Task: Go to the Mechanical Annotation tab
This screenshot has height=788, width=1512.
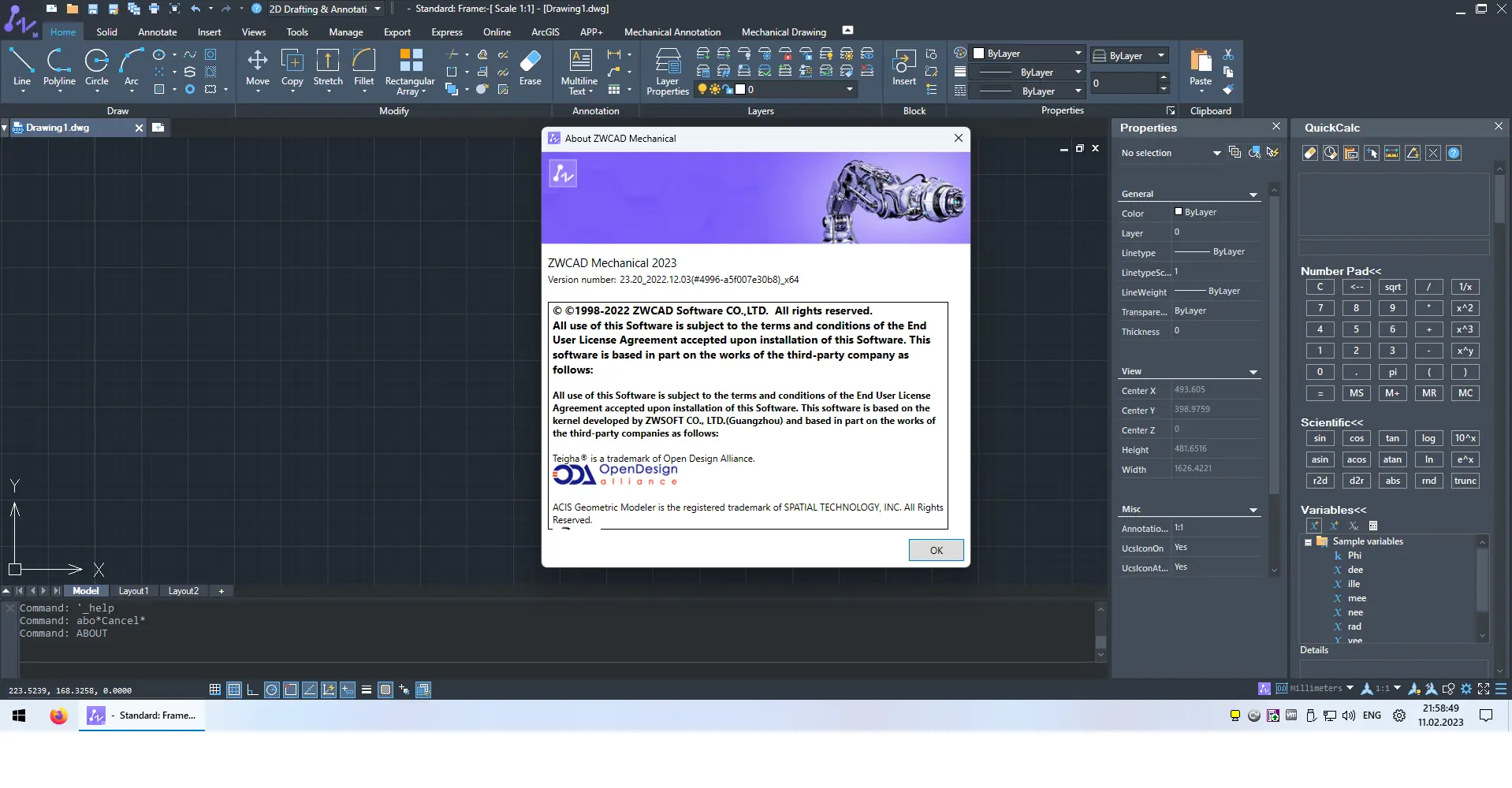Action: 672,32
